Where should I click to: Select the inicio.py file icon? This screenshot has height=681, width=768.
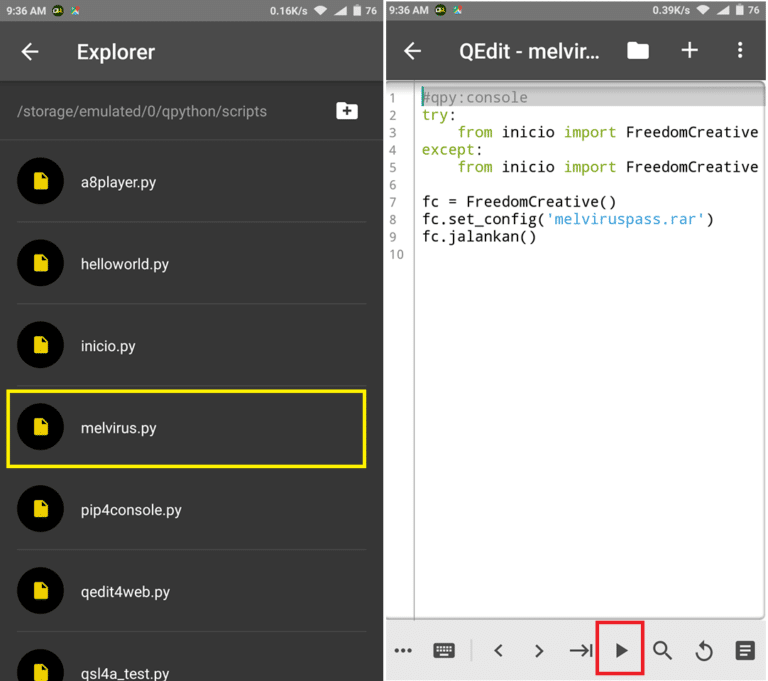(41, 345)
